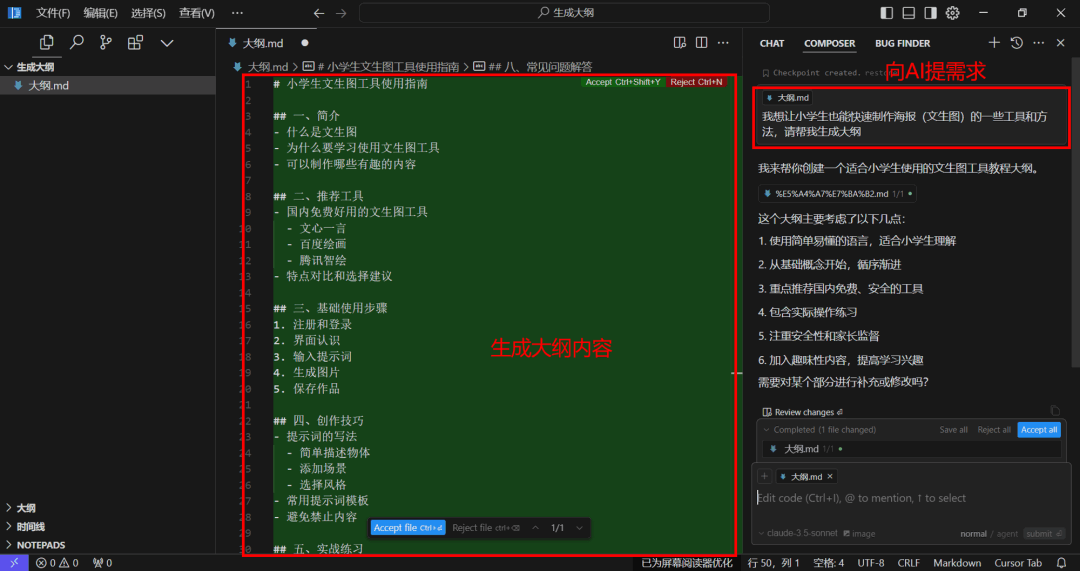Viewport: 1080px width, 571px height.
Task: Switch to the BUG FINDER tab
Action: point(902,43)
